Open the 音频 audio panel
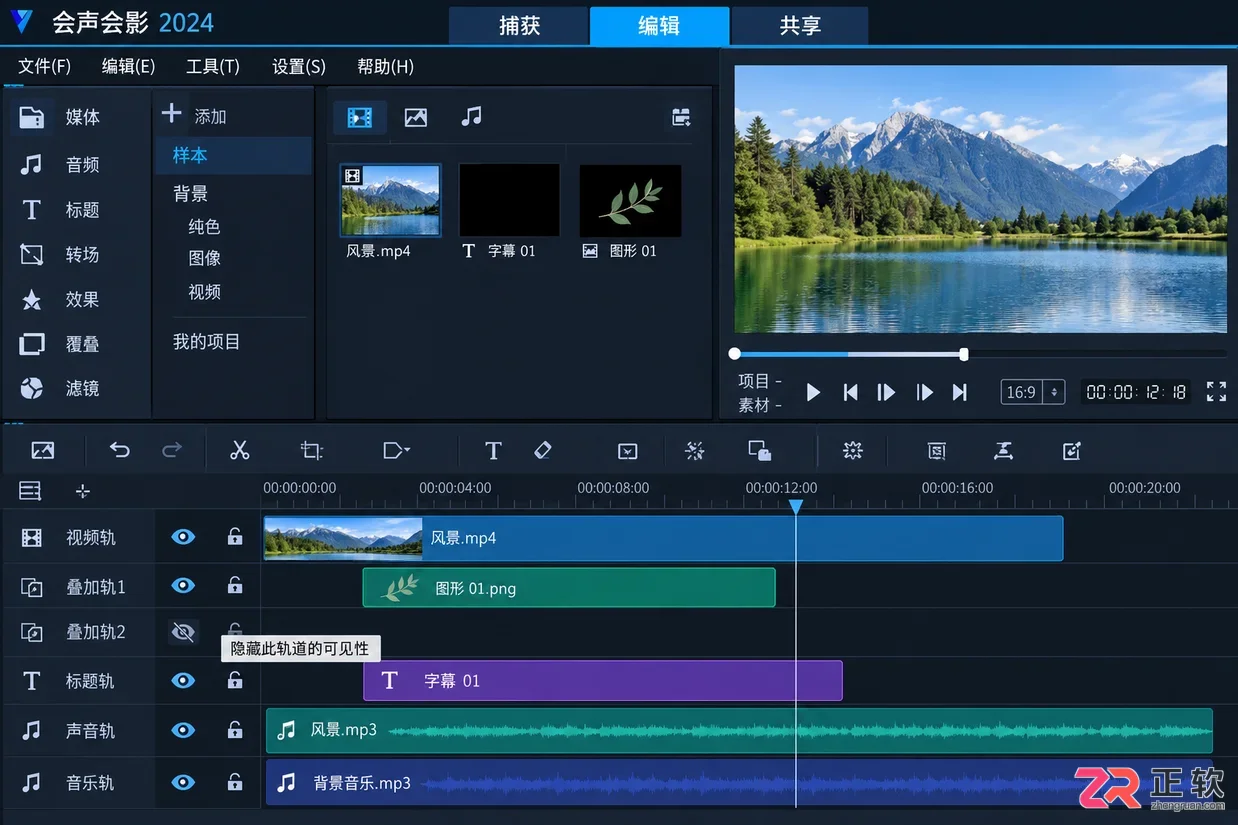This screenshot has height=825, width=1238. tap(60, 164)
